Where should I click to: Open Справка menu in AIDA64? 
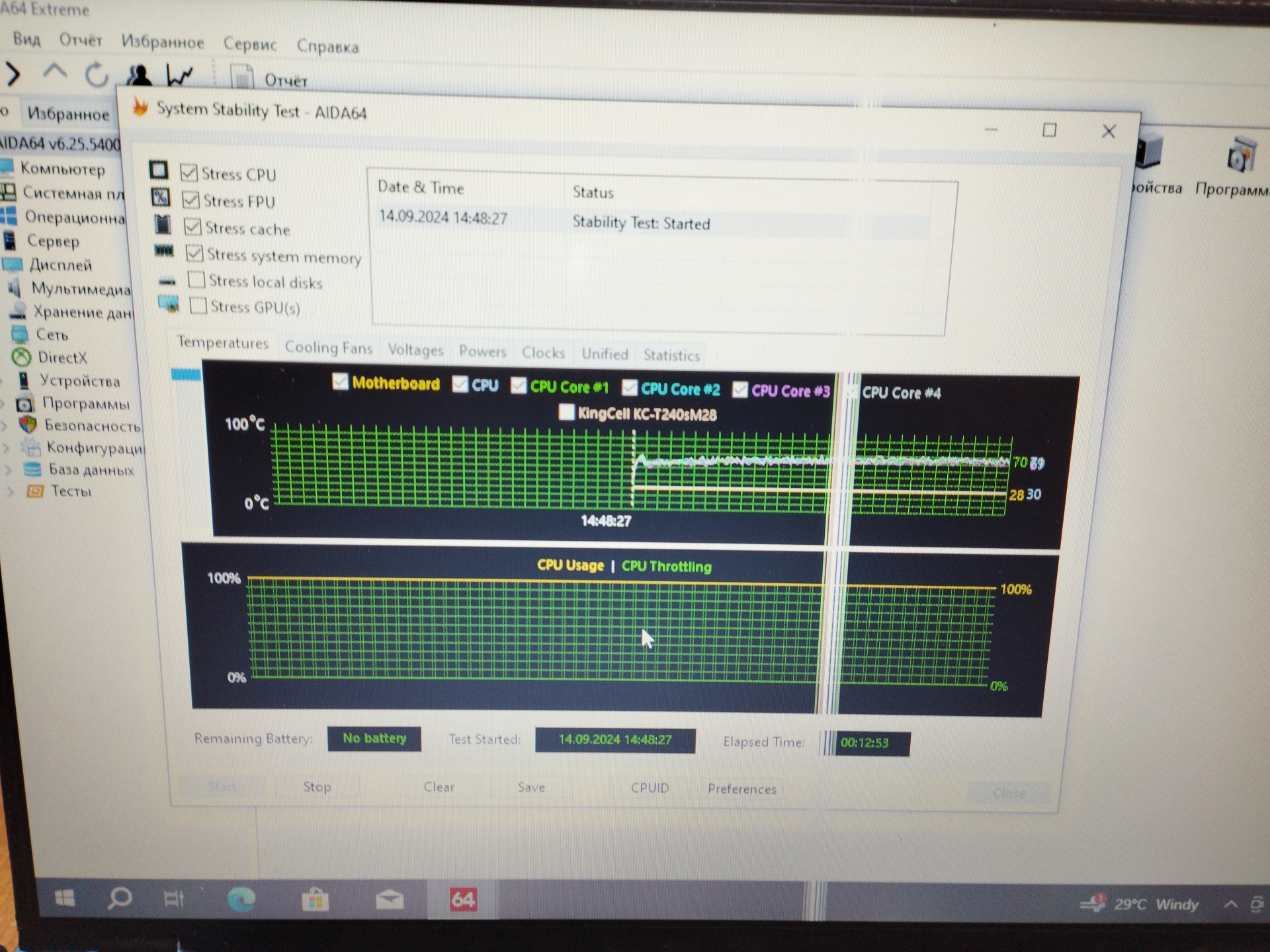327,47
